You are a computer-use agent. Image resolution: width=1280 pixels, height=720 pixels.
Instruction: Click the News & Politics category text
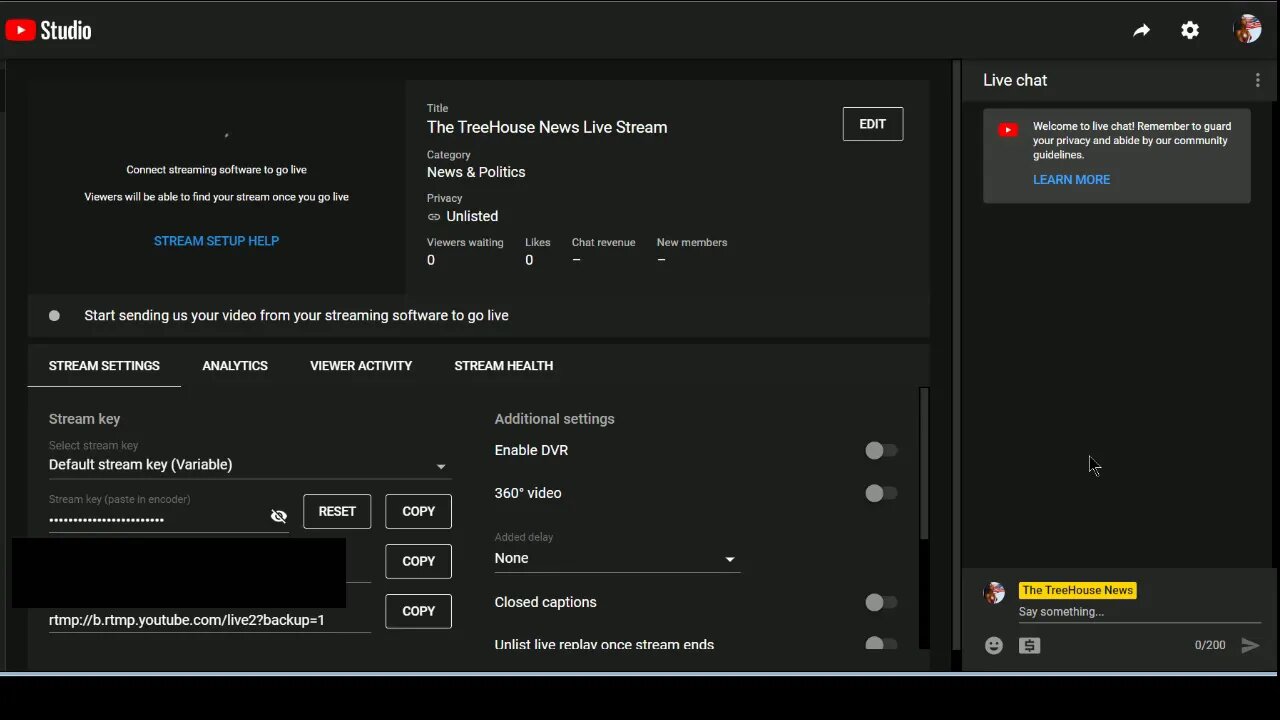click(476, 172)
